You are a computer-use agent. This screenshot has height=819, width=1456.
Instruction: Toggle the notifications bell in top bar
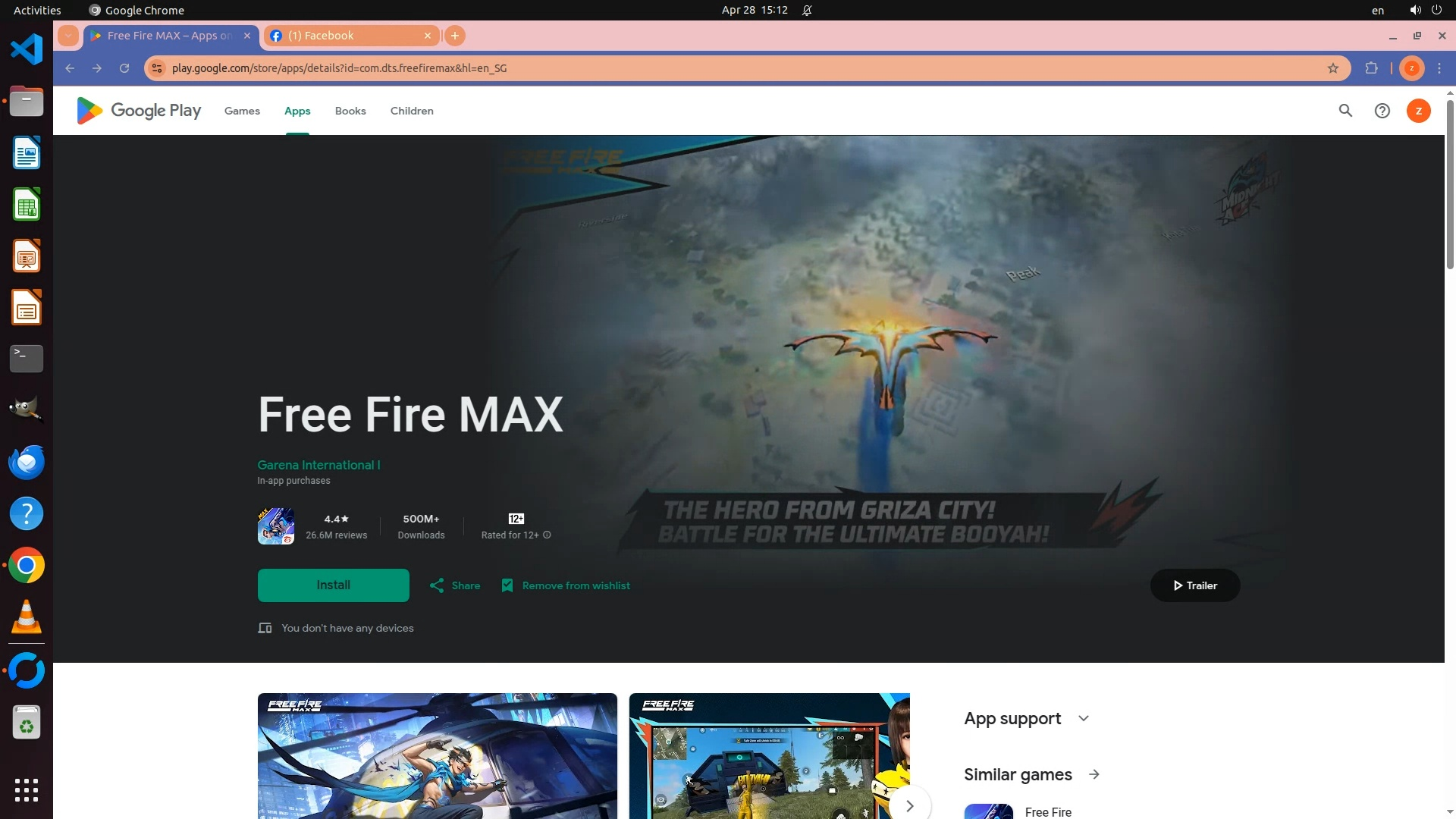(x=807, y=11)
